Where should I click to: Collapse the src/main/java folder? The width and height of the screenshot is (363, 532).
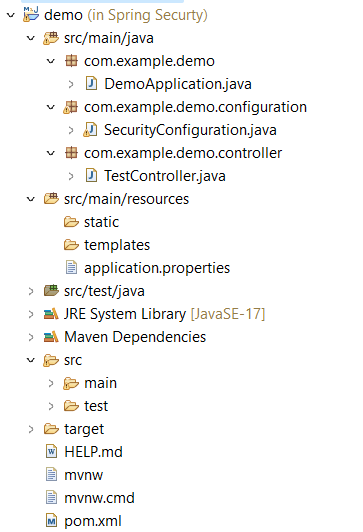pos(31,38)
